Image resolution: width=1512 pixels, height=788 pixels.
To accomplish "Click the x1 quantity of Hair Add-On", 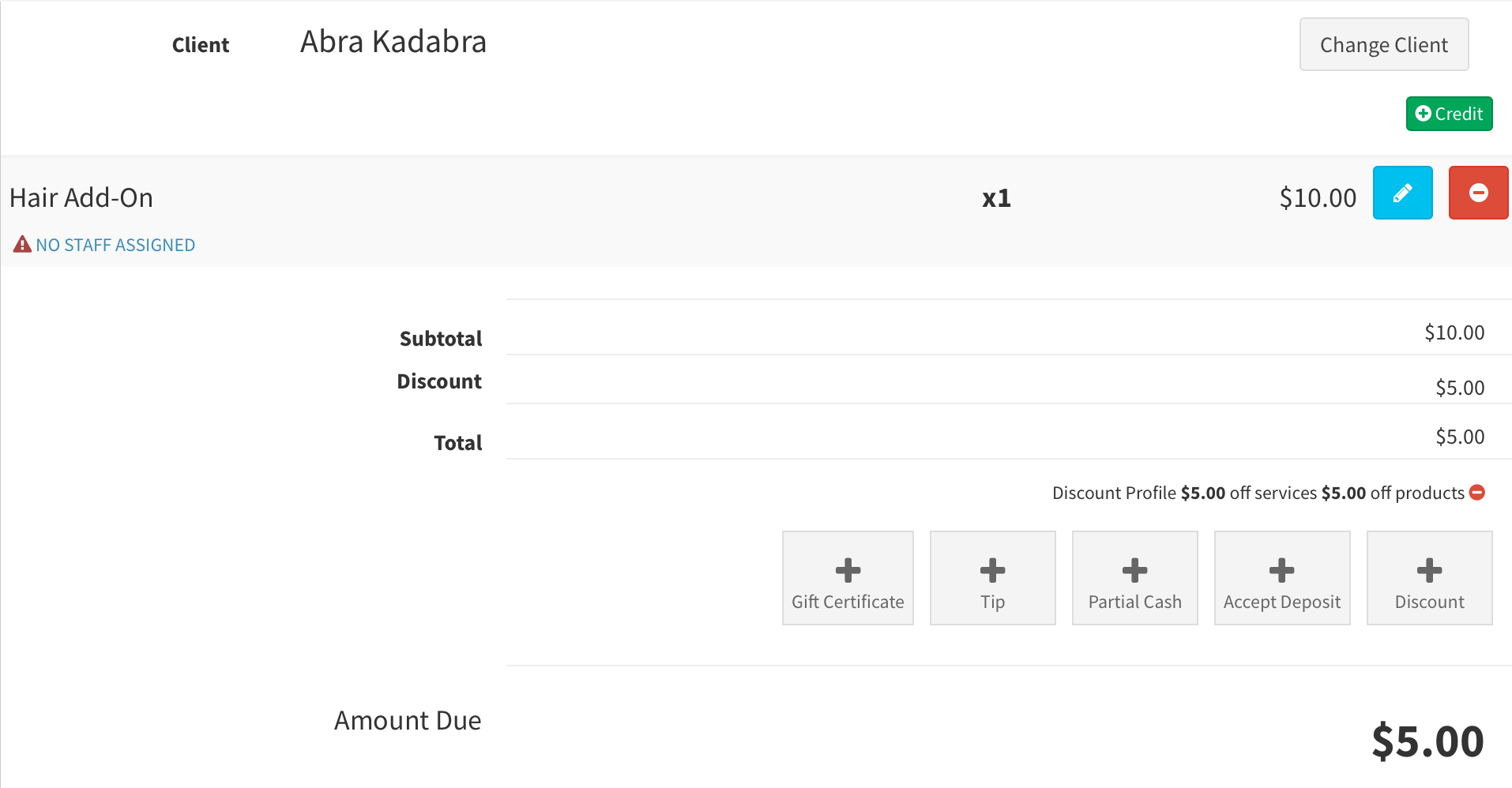I will [x=996, y=198].
